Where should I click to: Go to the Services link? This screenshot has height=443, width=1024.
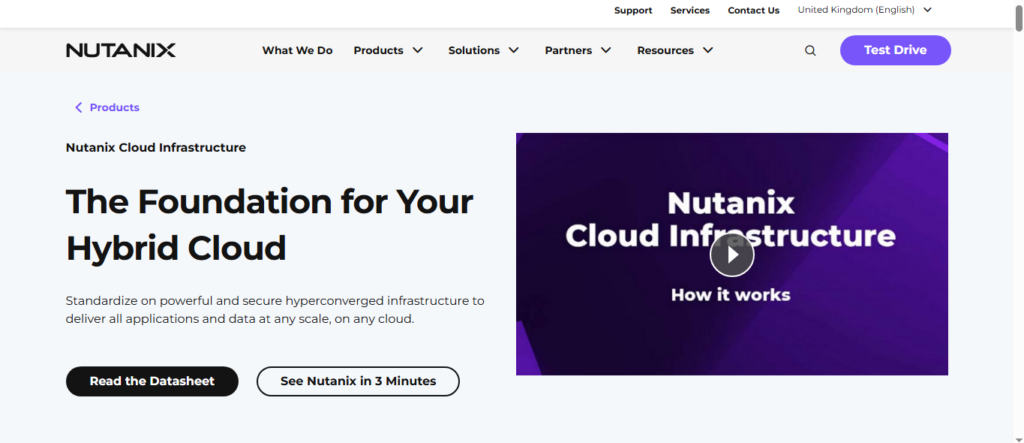point(690,10)
